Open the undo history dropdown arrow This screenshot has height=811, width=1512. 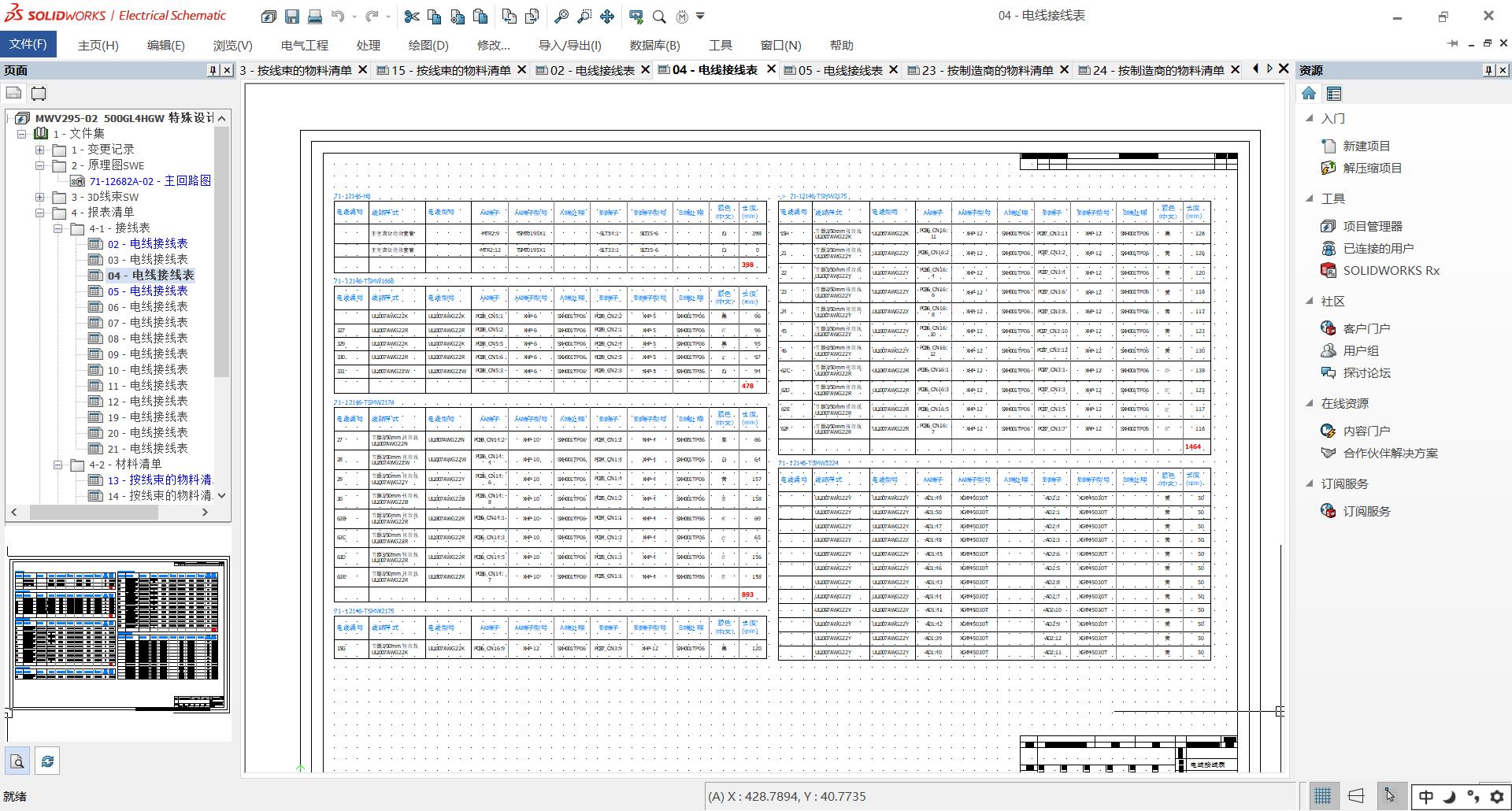pyautogui.click(x=354, y=17)
